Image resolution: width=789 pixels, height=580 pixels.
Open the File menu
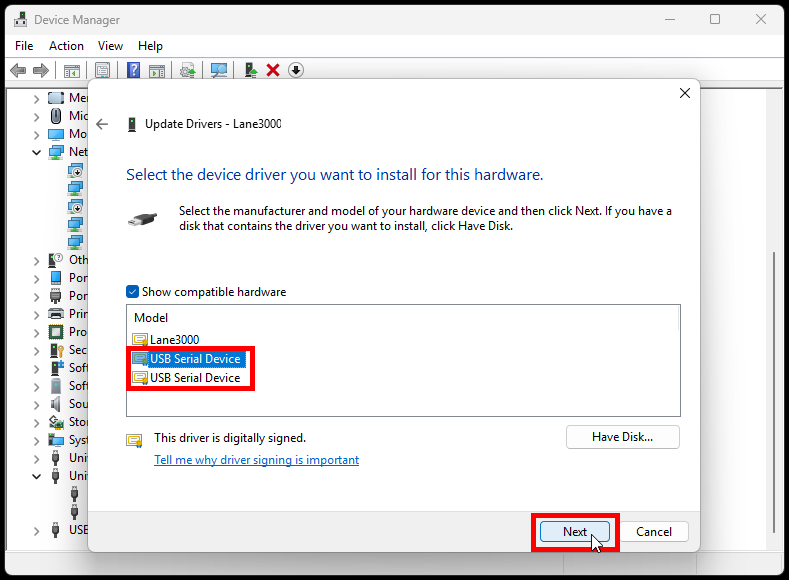click(x=24, y=46)
